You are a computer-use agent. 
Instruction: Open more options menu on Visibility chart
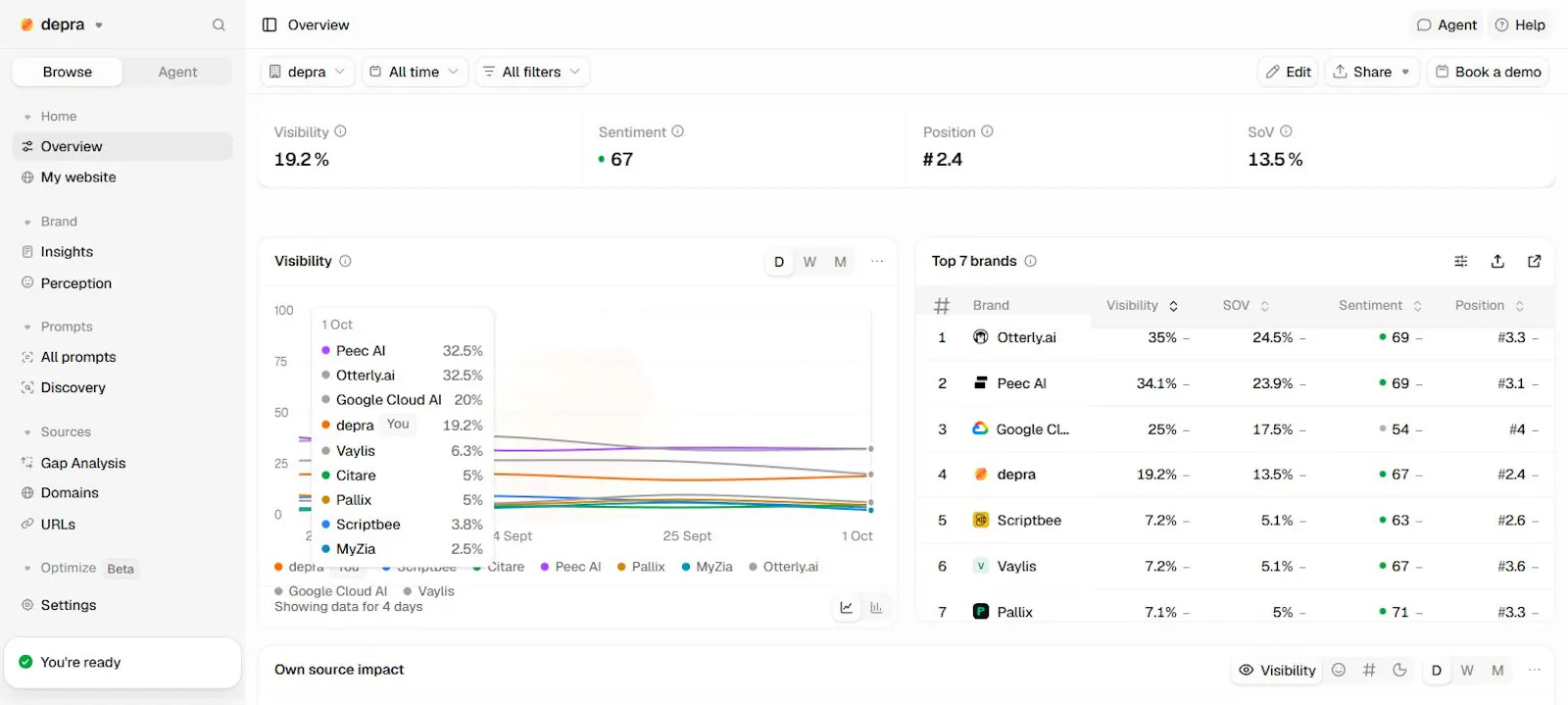click(877, 262)
